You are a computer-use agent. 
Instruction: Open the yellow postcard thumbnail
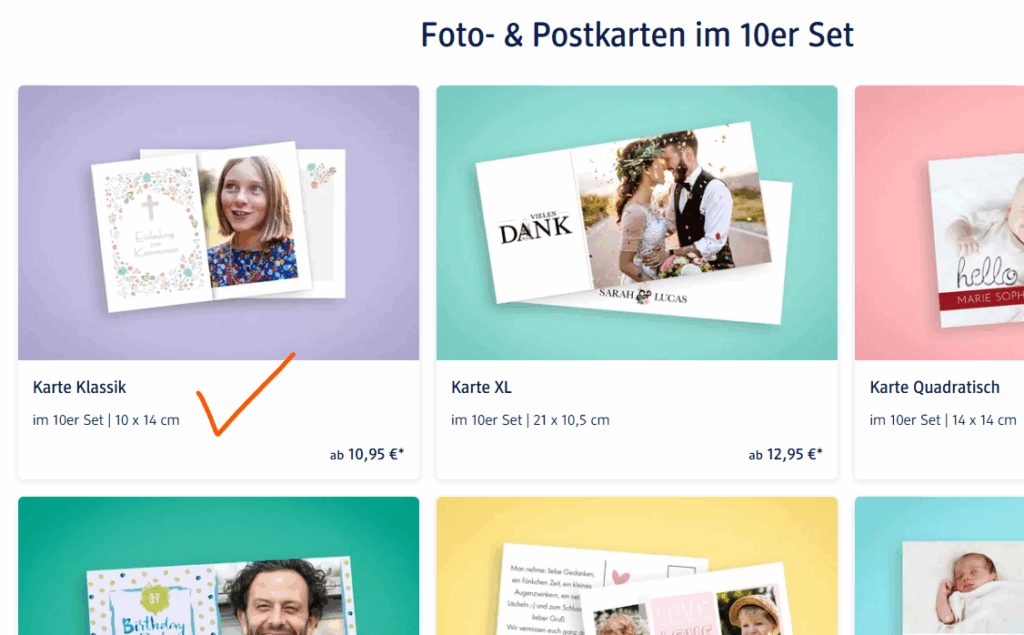(x=637, y=566)
